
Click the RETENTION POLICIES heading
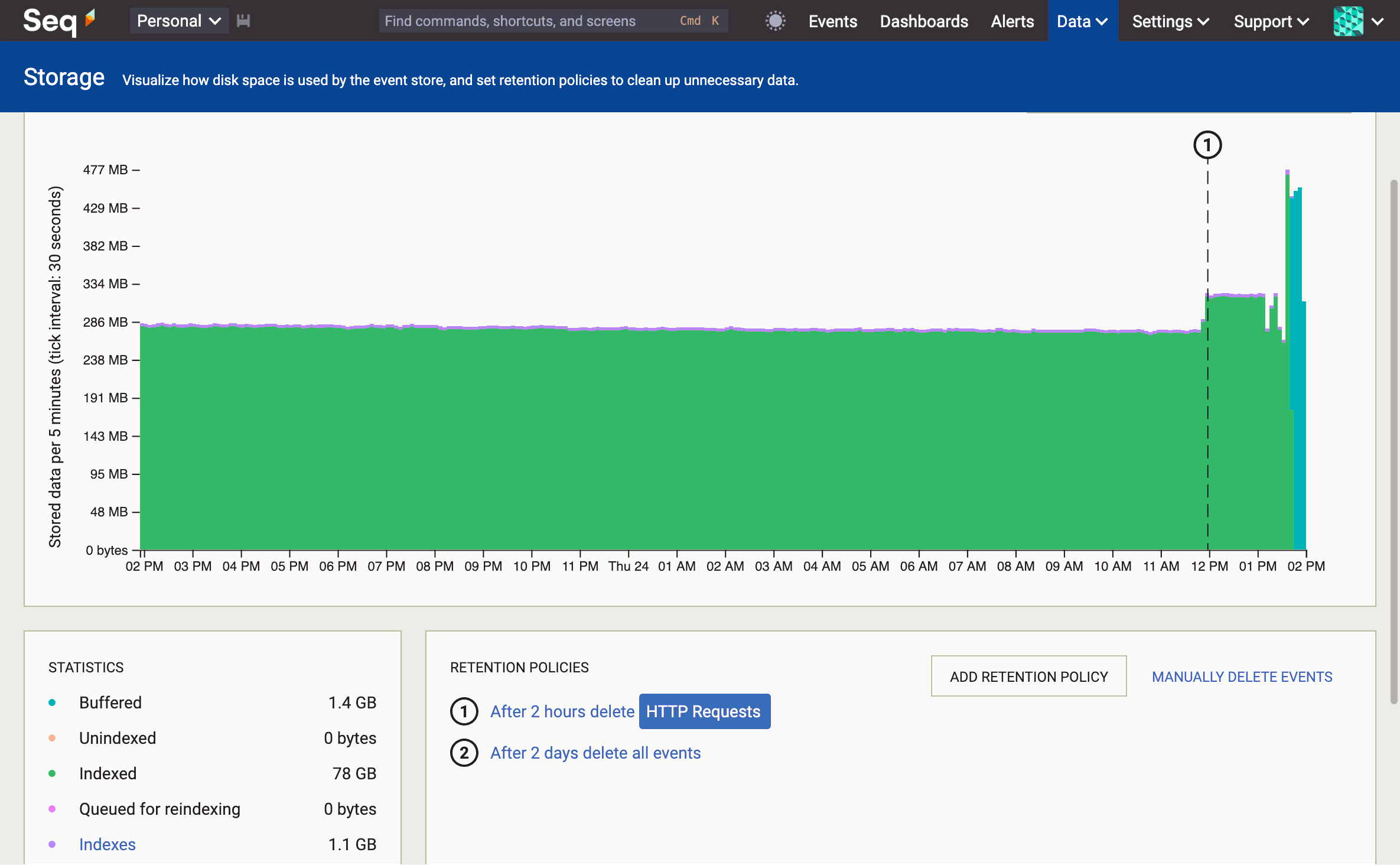(519, 667)
